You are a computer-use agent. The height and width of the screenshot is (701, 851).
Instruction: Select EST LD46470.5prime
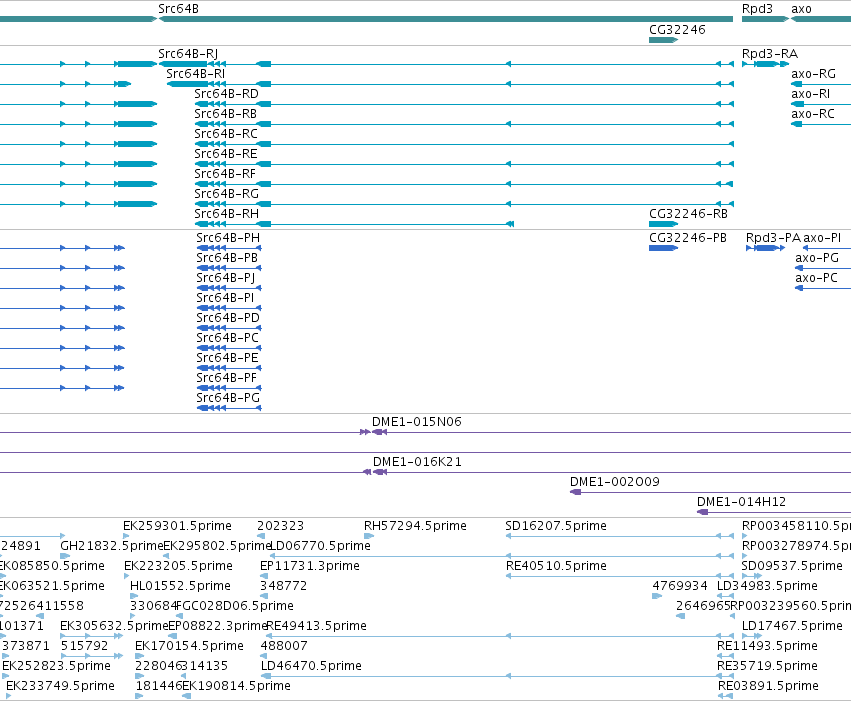click(x=312, y=667)
